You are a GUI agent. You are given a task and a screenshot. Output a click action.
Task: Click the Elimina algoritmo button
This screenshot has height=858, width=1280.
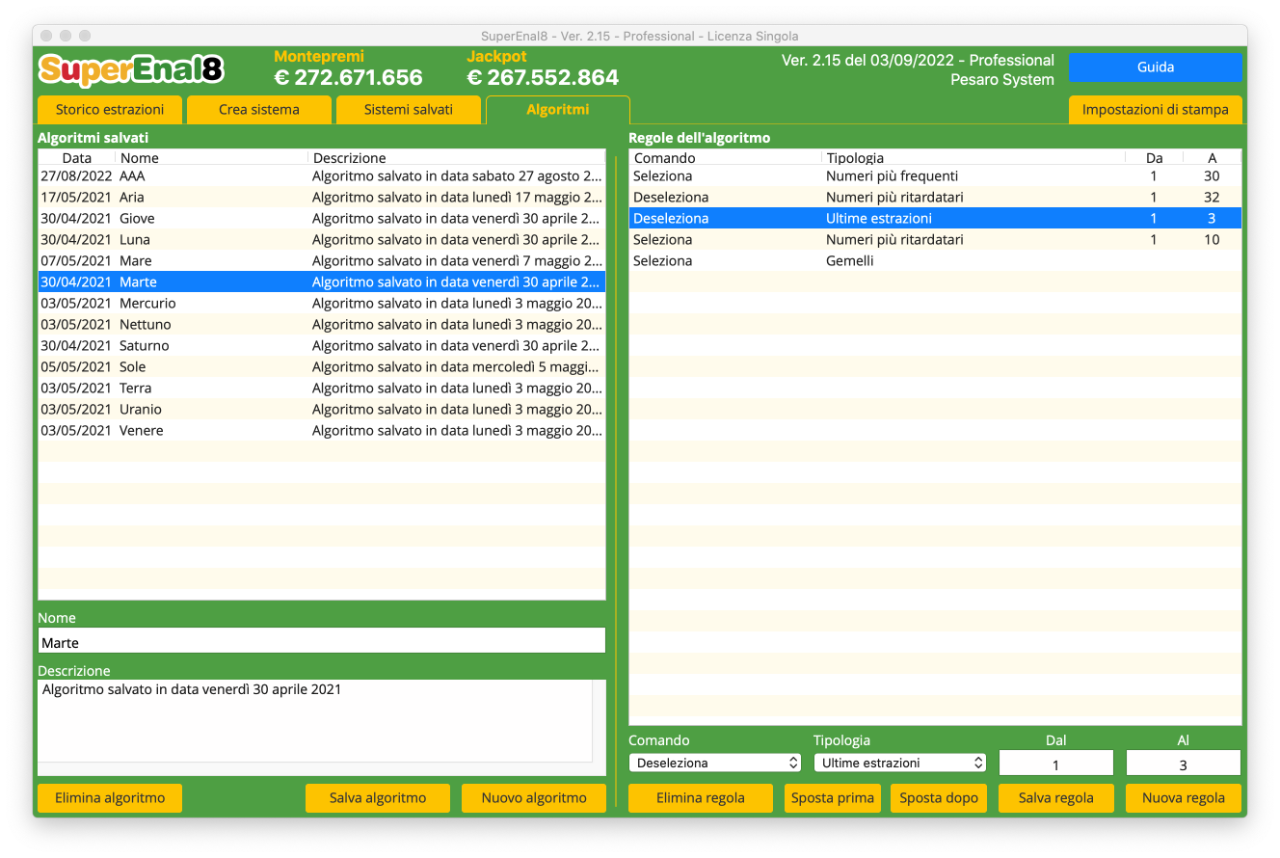110,798
